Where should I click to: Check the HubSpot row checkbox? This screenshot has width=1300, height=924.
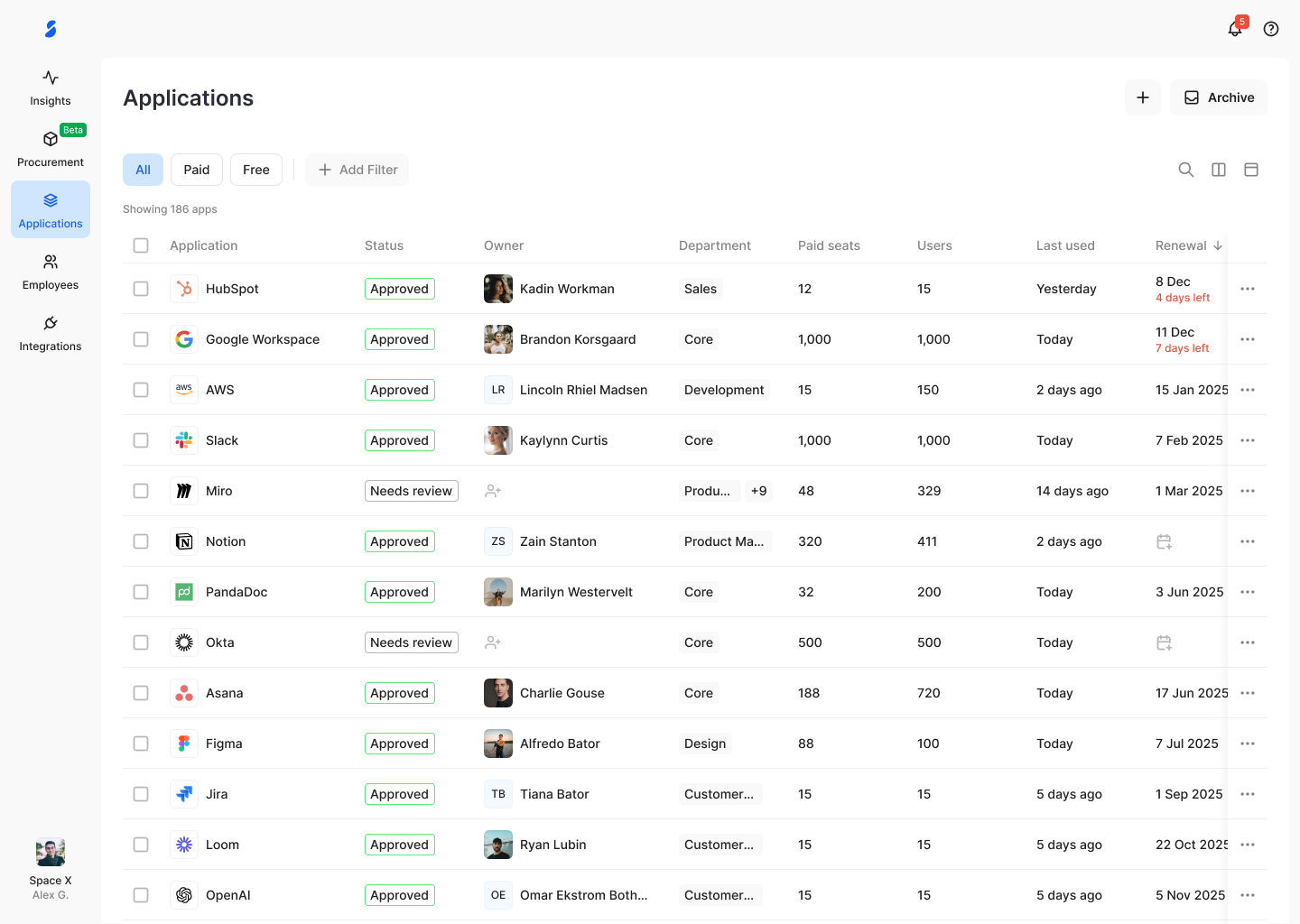pyautogui.click(x=141, y=289)
